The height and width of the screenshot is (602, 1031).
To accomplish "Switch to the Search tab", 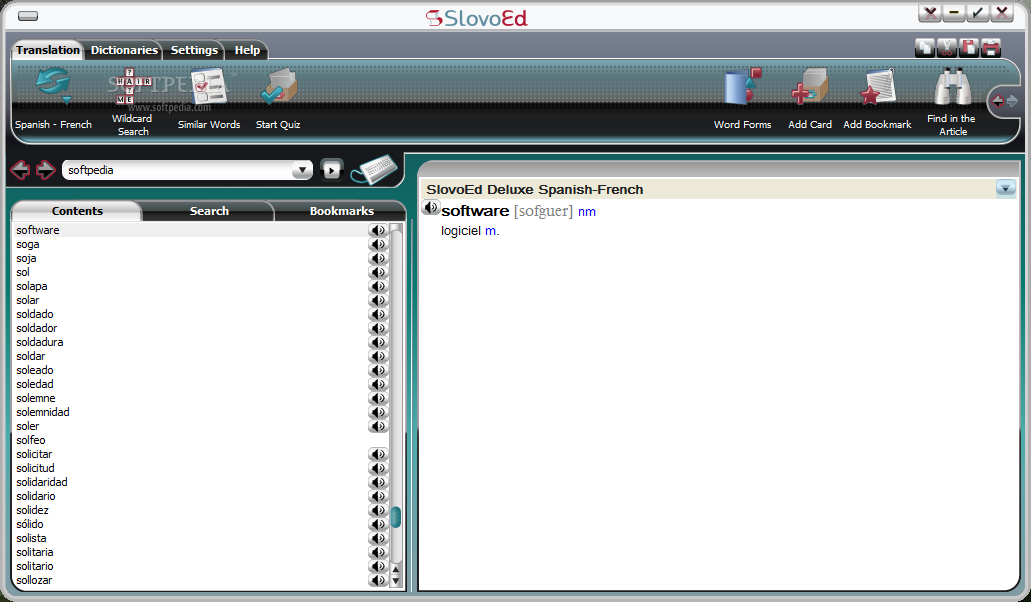I will click(209, 211).
